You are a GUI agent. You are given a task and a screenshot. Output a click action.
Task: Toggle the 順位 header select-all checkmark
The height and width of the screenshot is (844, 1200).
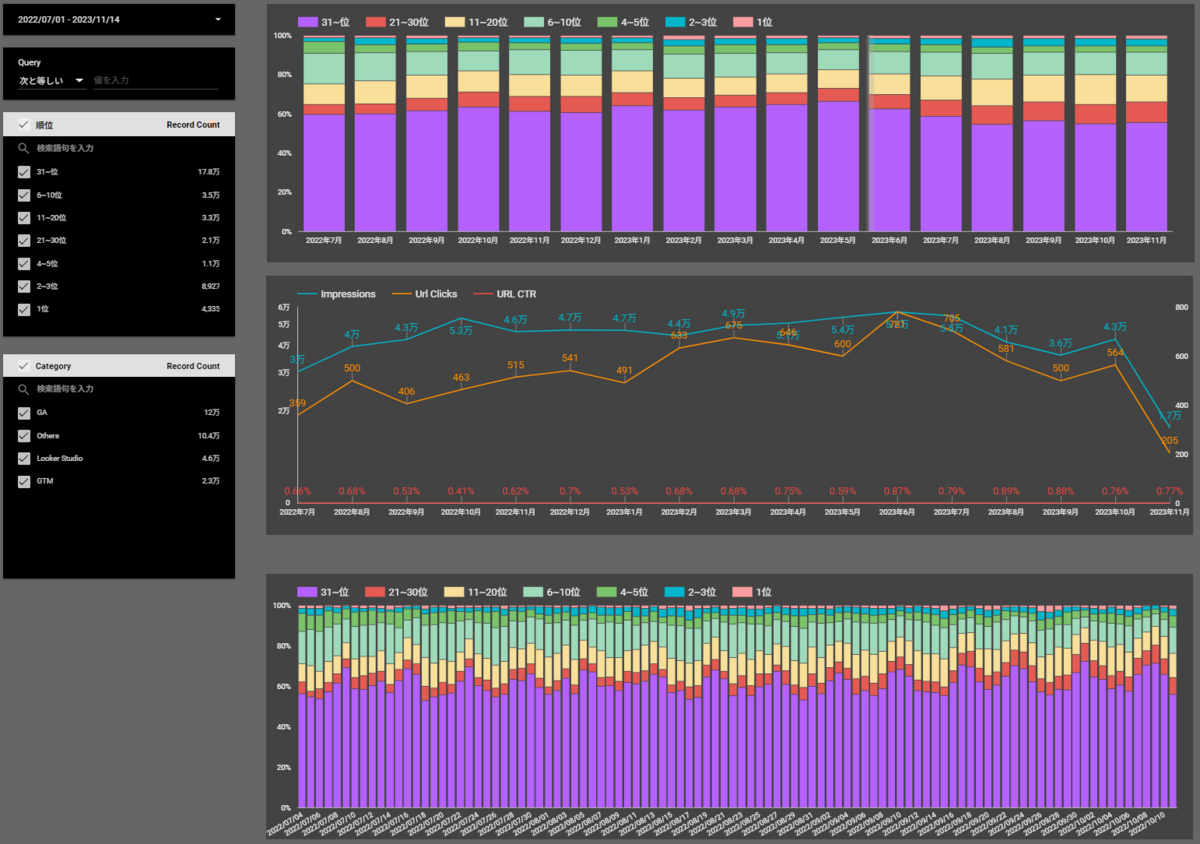pos(24,125)
